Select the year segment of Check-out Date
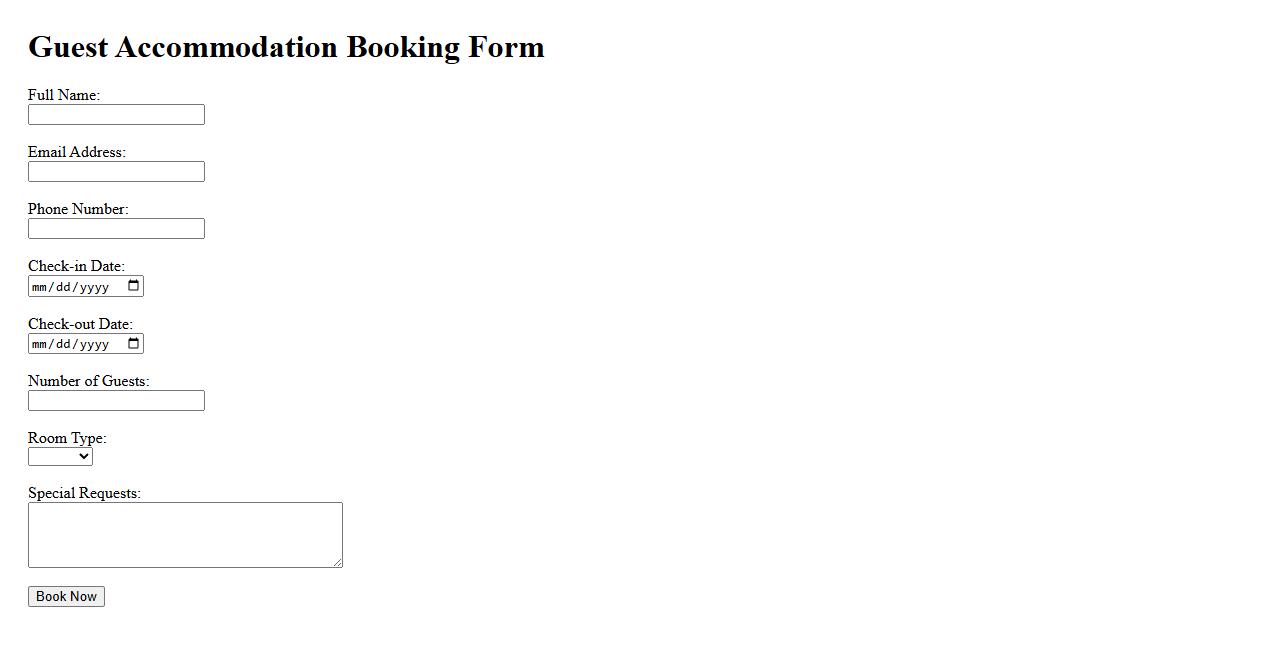The image size is (1278, 650). (x=94, y=344)
